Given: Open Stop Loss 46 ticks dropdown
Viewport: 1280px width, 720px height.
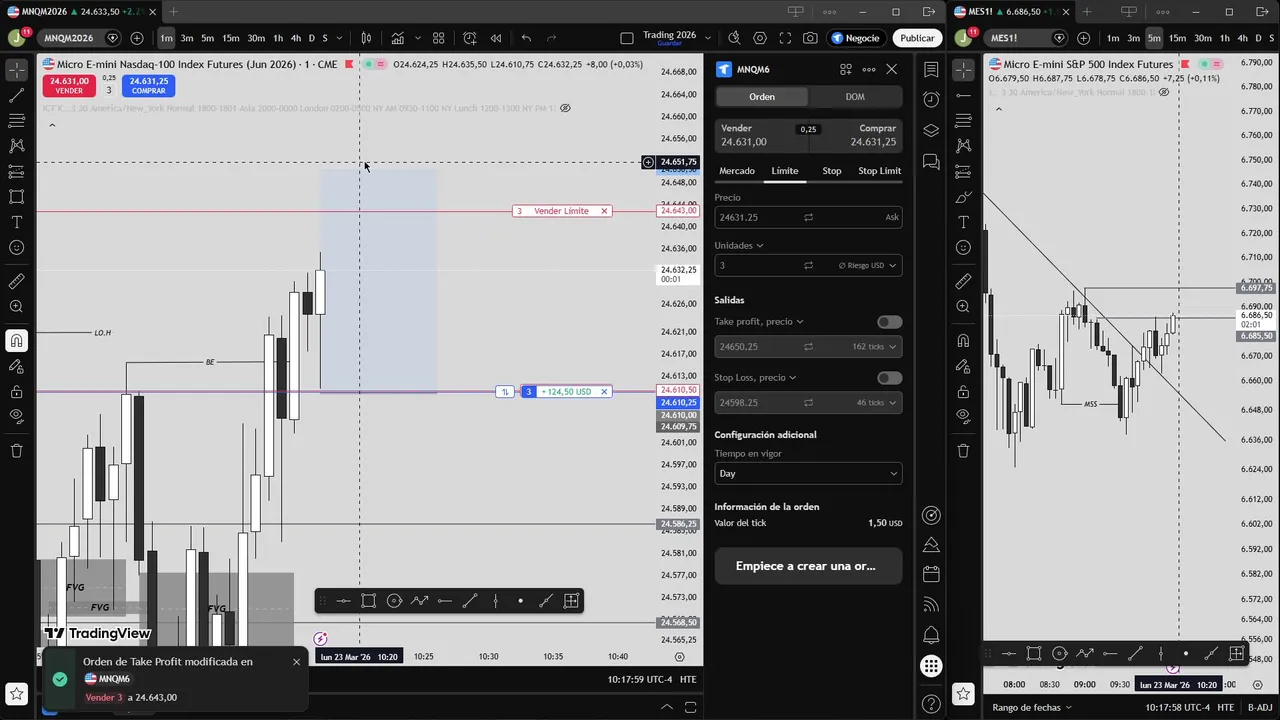Looking at the screenshot, I should (x=874, y=403).
